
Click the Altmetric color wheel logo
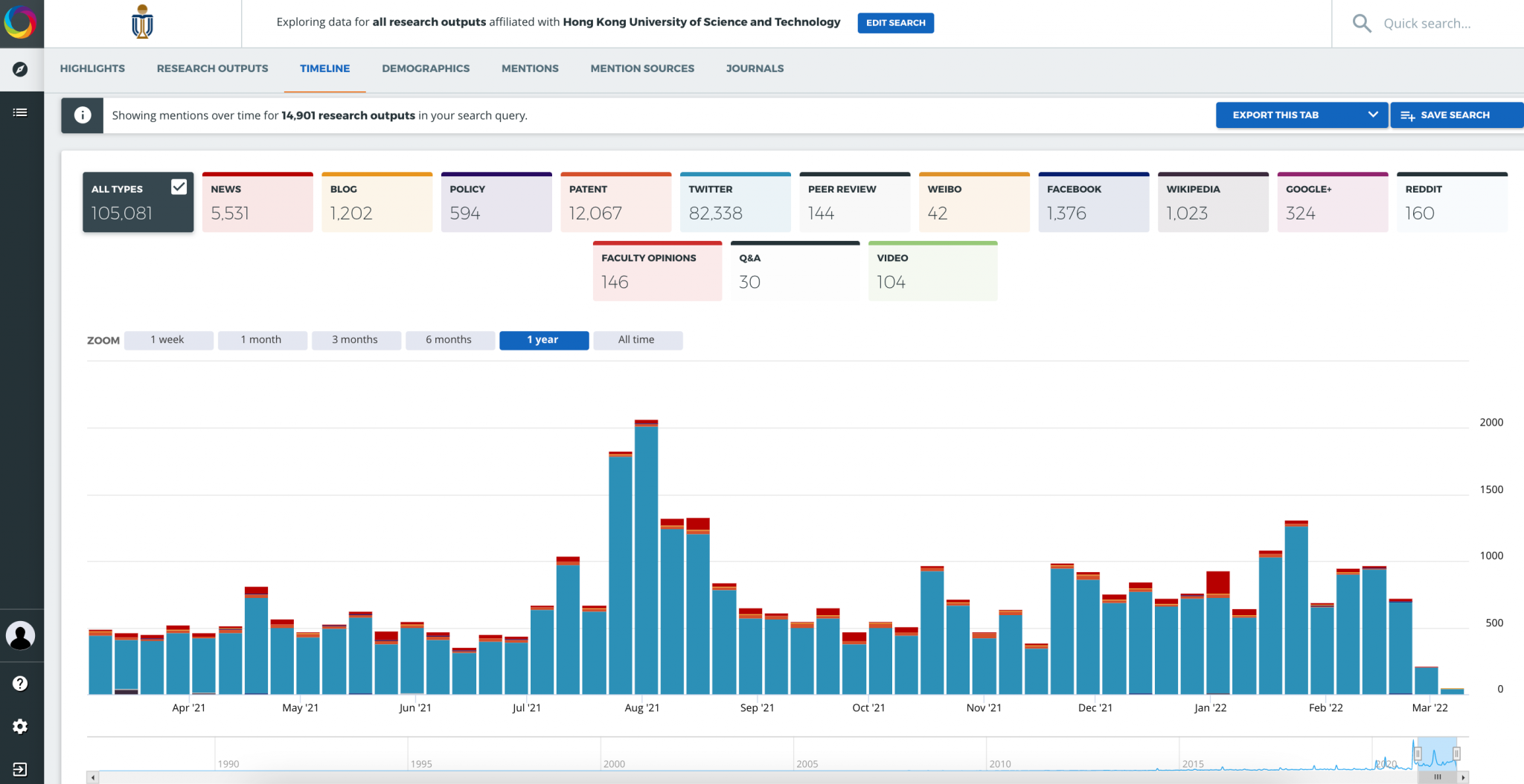pos(22,23)
